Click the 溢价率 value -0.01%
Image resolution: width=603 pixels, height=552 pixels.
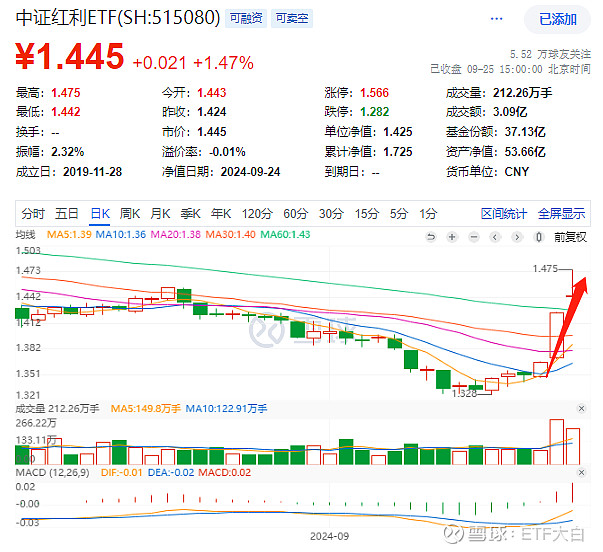tap(227, 152)
